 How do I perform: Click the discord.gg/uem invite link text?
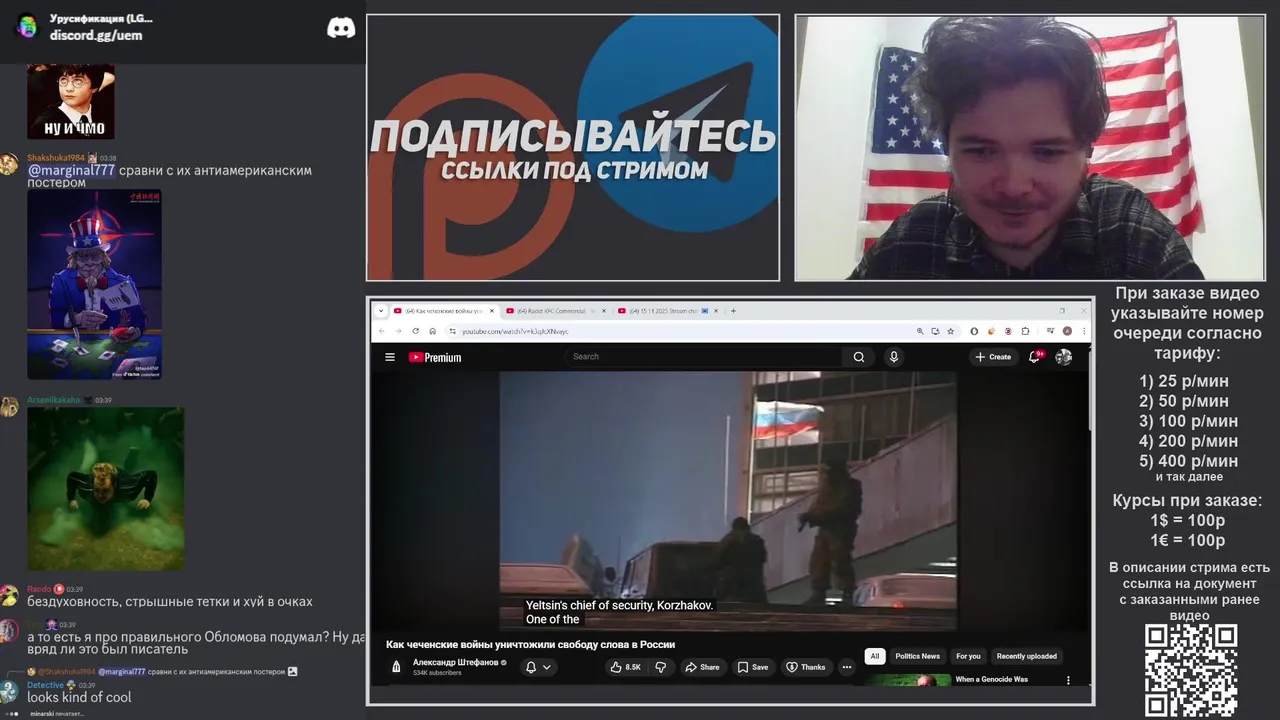[x=96, y=35]
